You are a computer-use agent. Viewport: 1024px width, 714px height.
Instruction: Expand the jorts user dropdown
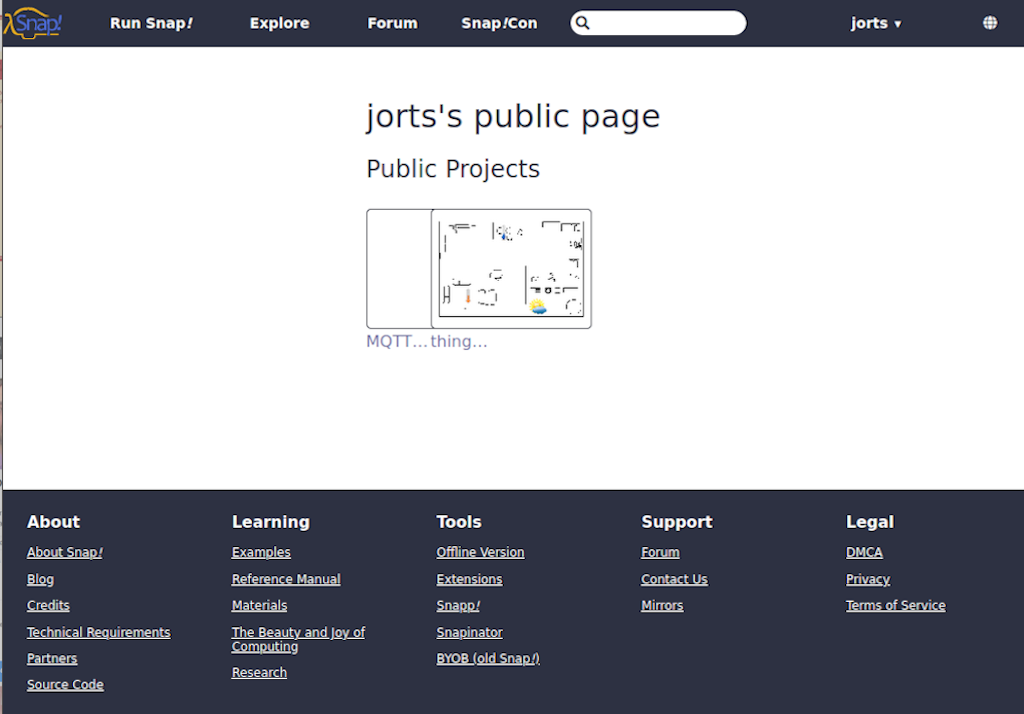(x=876, y=23)
